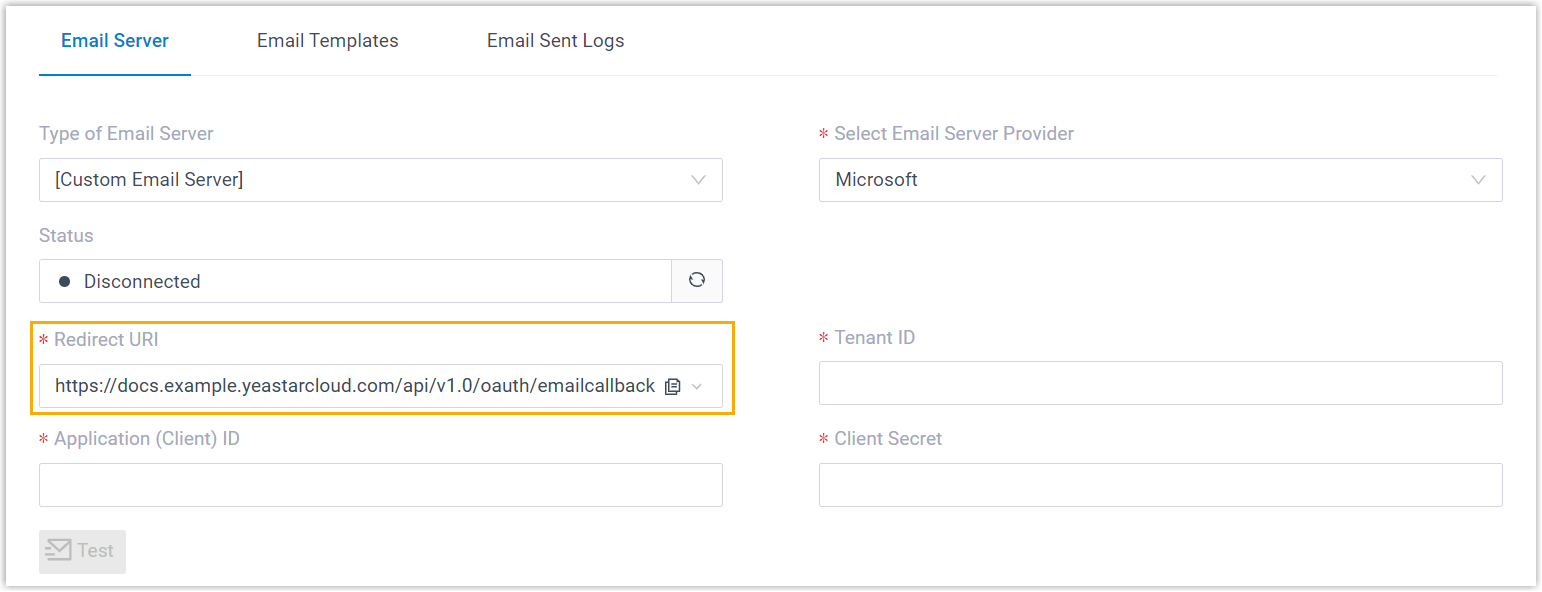Open the Email Sent Logs tab
The image size is (1542, 592).
pos(556,41)
